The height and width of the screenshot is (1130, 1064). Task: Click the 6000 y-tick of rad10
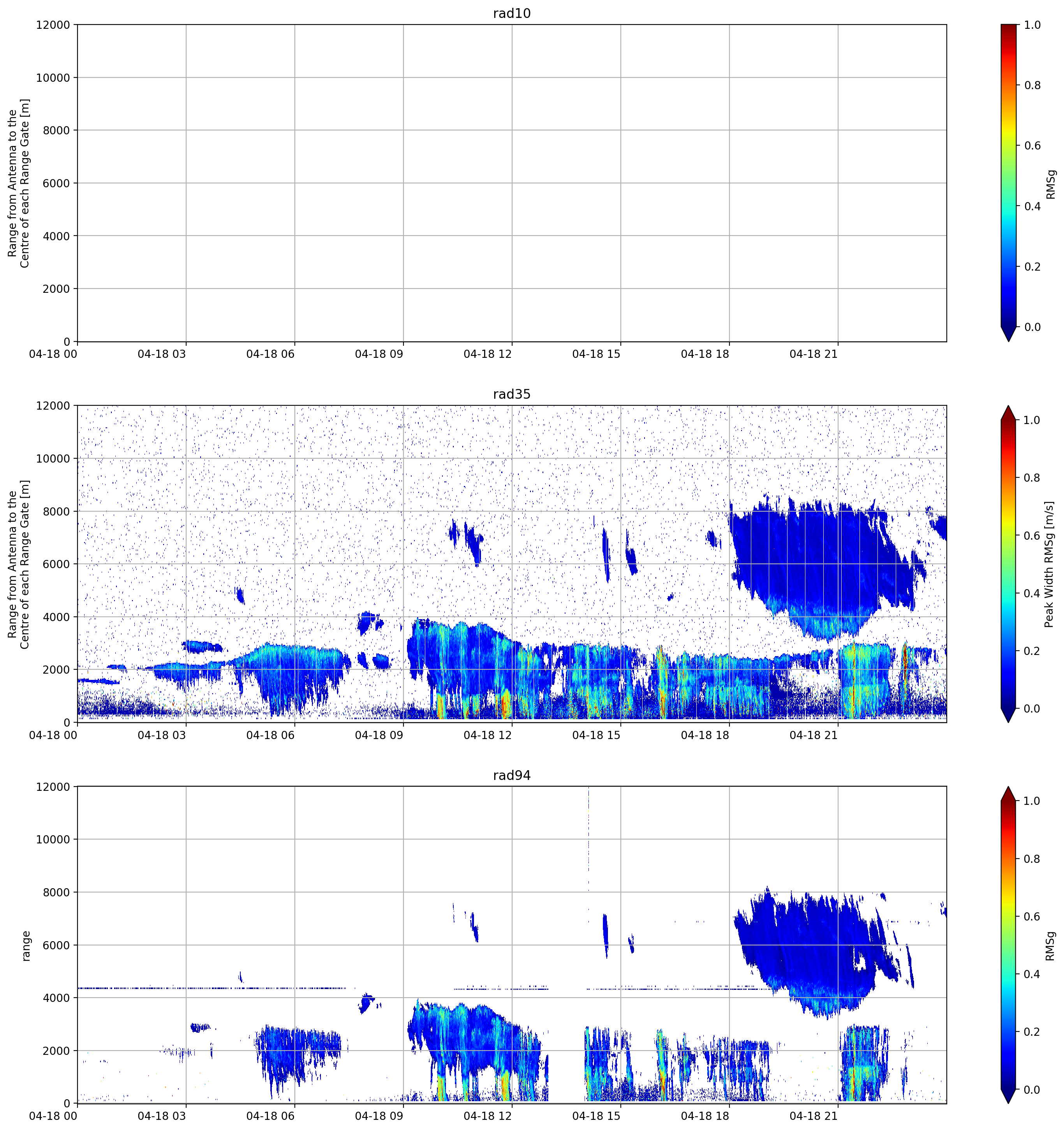56,183
